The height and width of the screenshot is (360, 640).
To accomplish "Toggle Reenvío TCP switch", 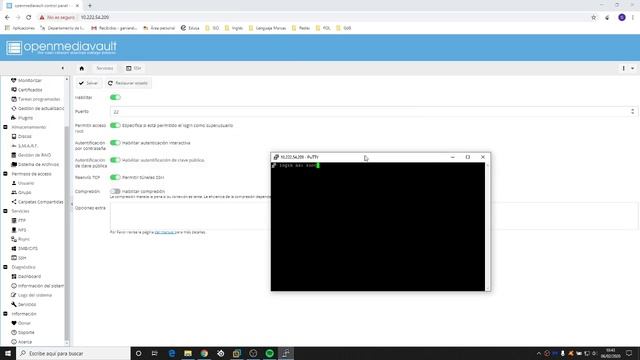I will (x=115, y=177).
